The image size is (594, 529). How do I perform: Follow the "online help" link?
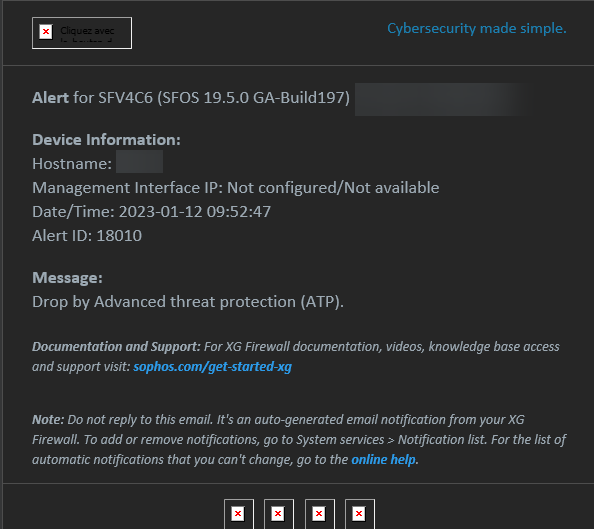click(383, 459)
